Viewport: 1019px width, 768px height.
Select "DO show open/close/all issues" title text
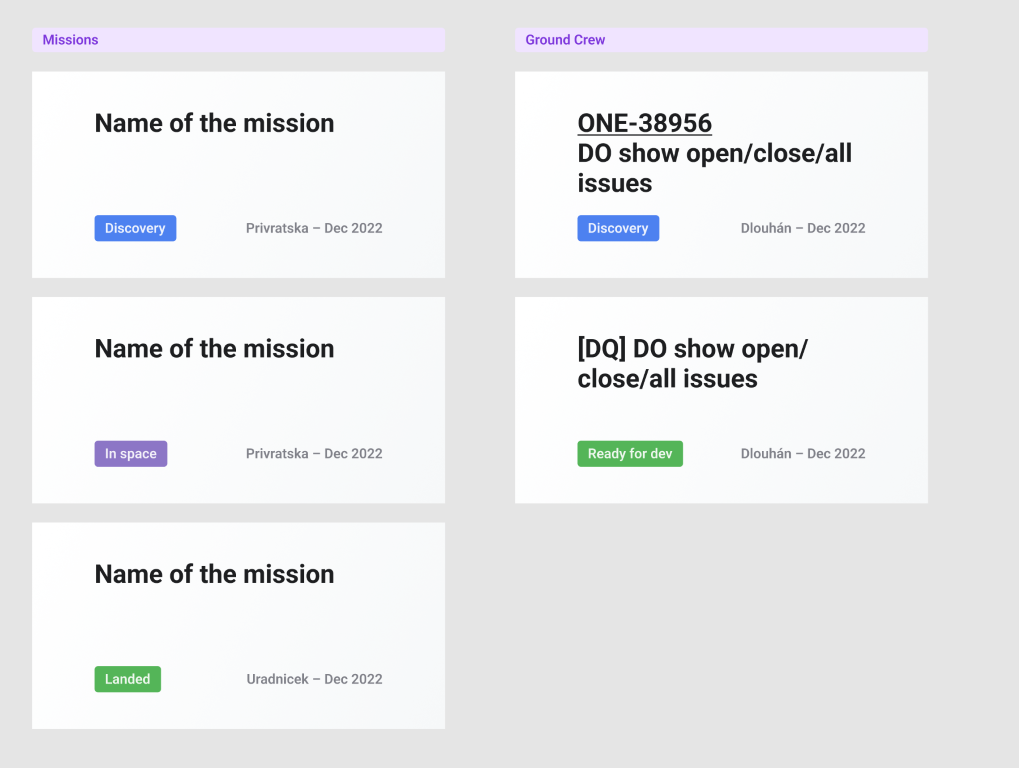click(715, 168)
